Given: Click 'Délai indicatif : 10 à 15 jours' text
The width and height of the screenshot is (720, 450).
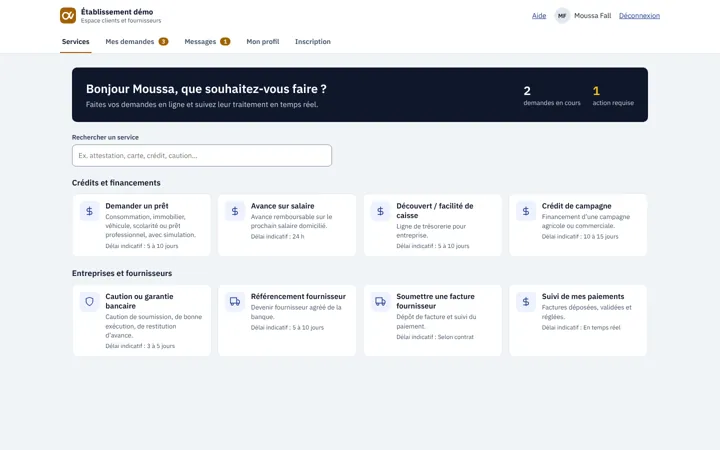Looking at the screenshot, I should point(580,237).
